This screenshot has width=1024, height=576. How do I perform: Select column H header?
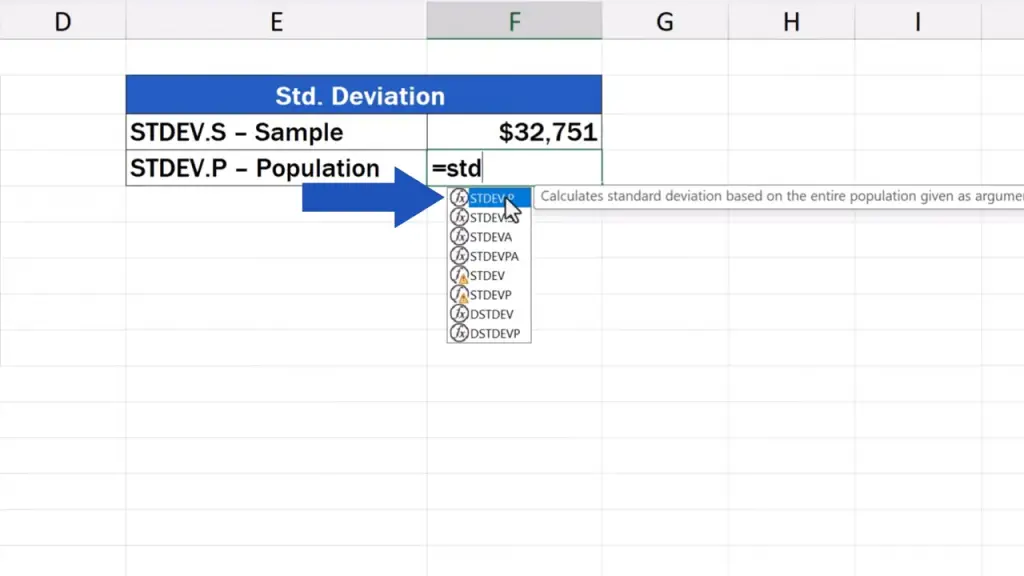pos(791,21)
